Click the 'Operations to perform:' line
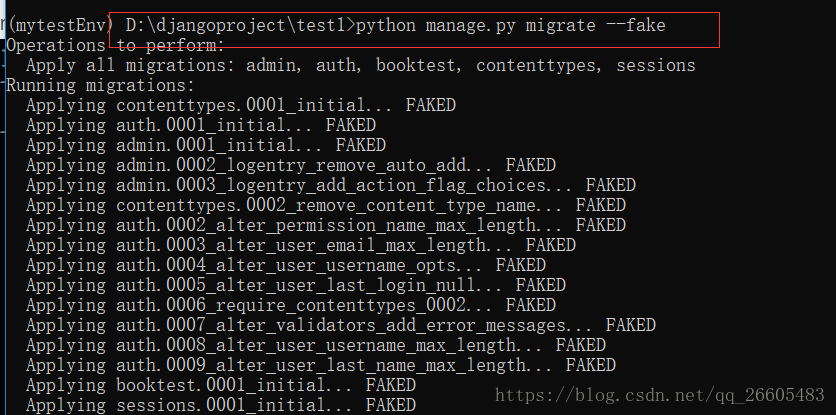The height and width of the screenshot is (415, 836). pos(115,45)
